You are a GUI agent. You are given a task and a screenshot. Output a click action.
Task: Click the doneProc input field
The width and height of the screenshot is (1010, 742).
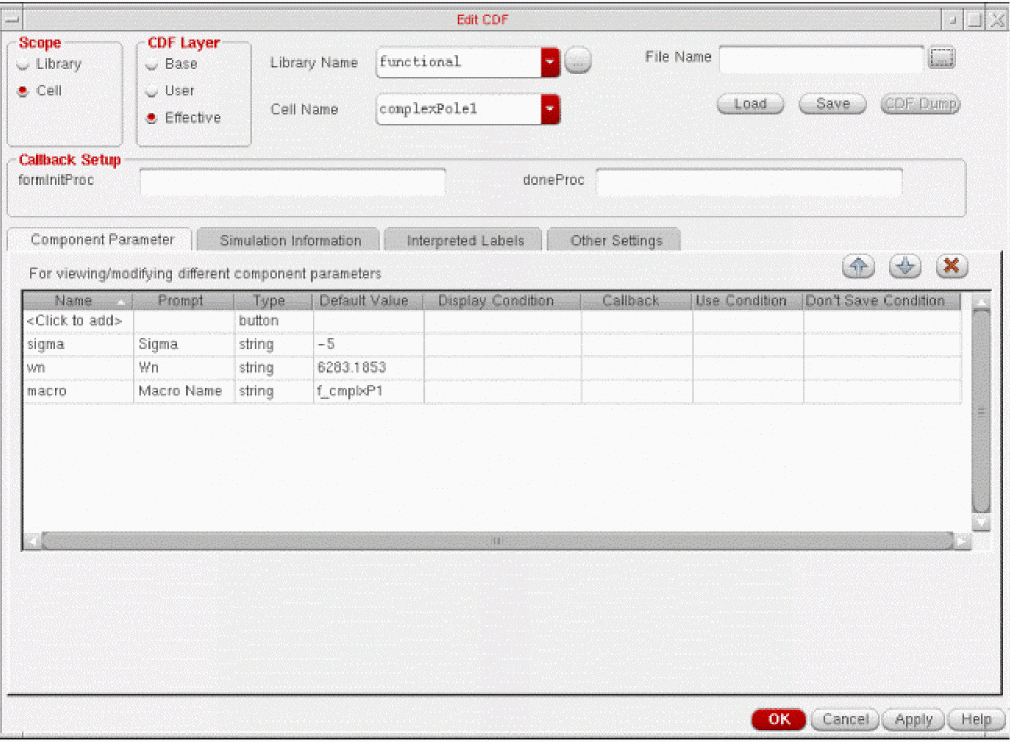click(x=748, y=182)
